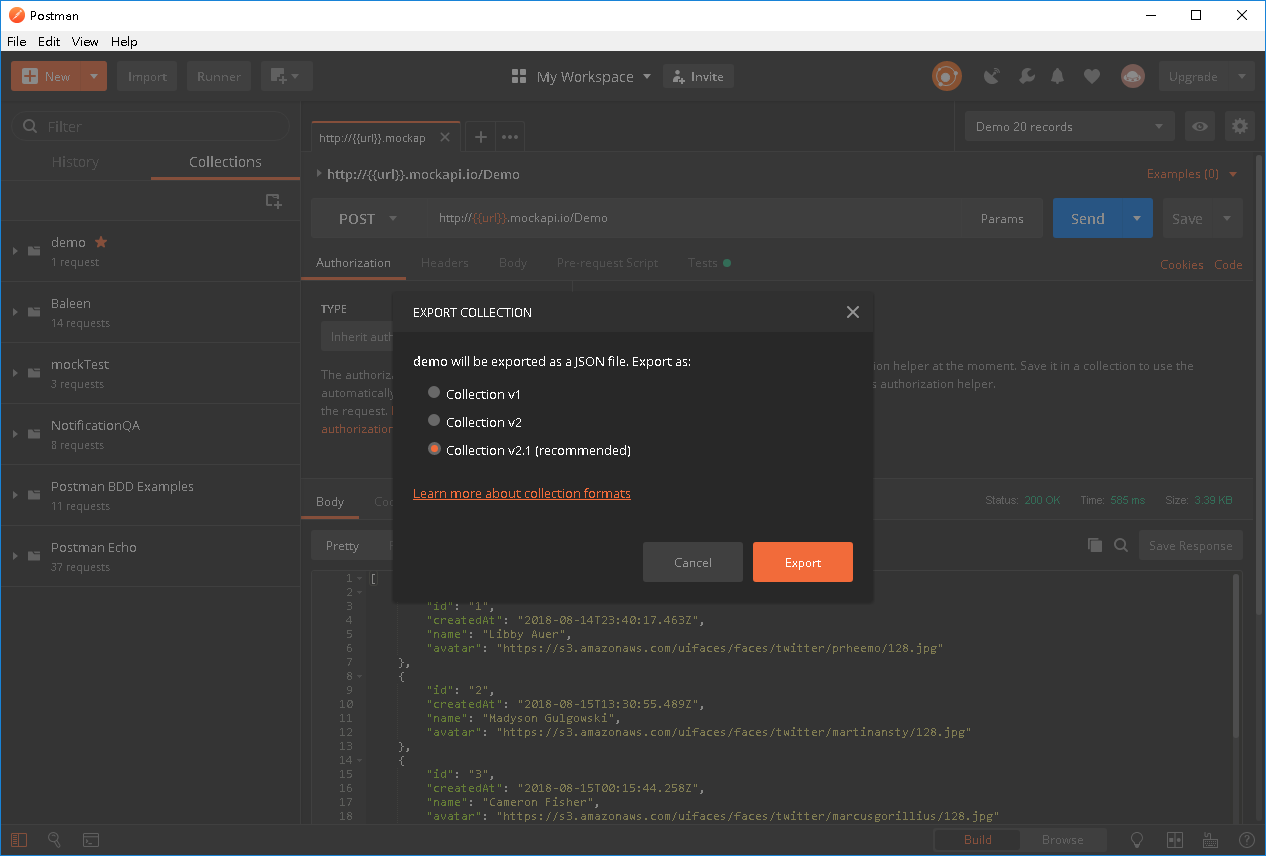
Task: Click the response body vertical scrollbar
Action: (1236, 655)
